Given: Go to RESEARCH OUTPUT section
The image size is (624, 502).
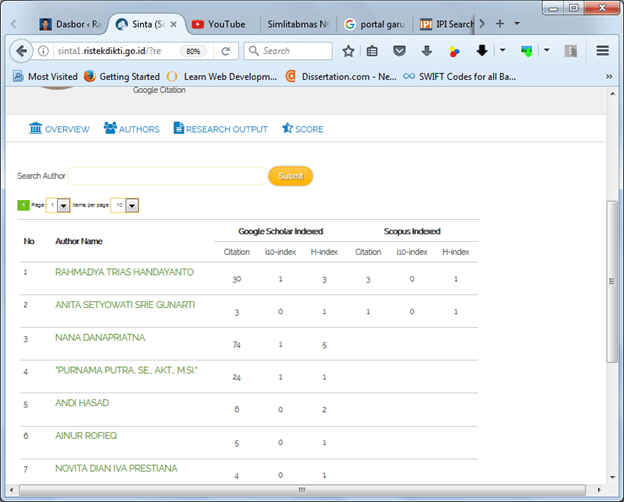Looking at the screenshot, I should point(220,129).
